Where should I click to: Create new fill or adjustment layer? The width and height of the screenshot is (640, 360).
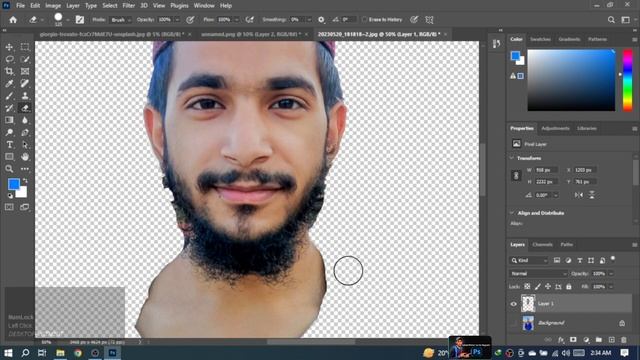(586, 340)
